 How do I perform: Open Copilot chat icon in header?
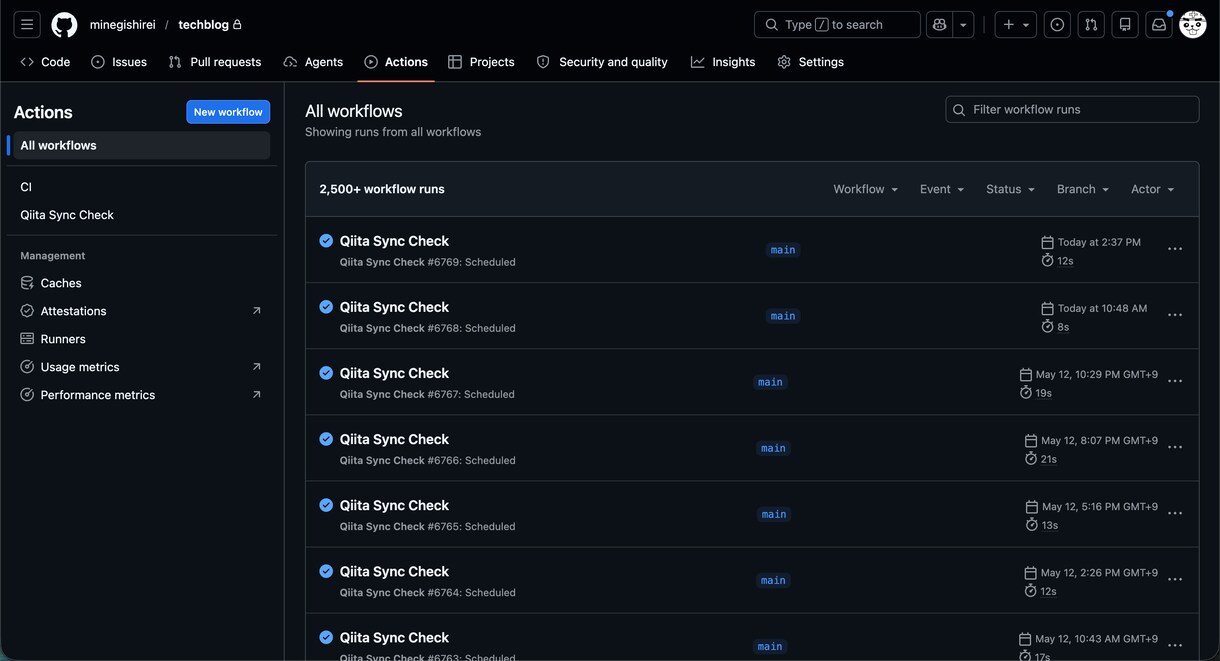(x=939, y=25)
